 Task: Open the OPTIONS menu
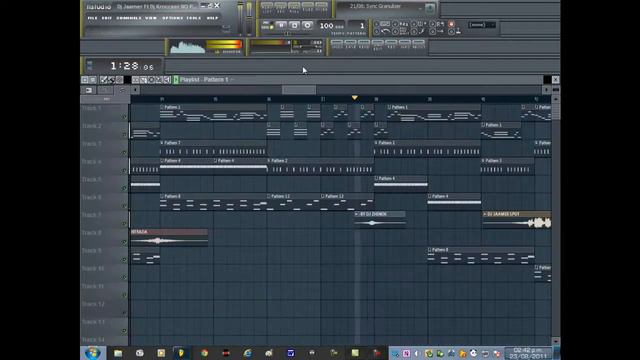point(173,18)
